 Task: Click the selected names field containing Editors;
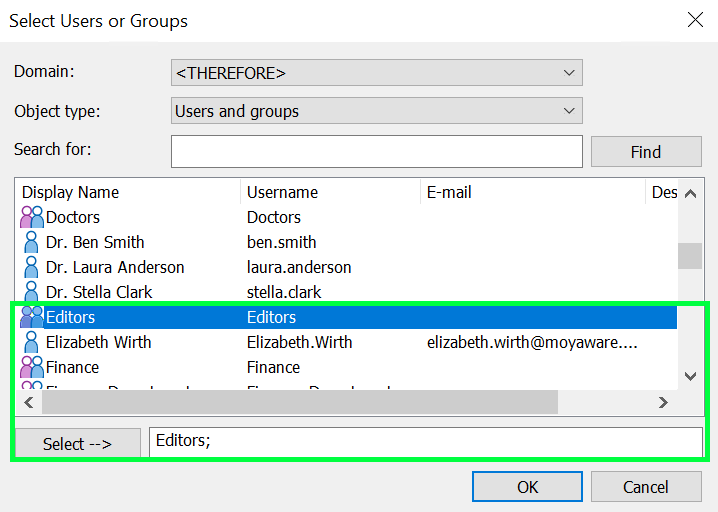[x=425, y=441]
